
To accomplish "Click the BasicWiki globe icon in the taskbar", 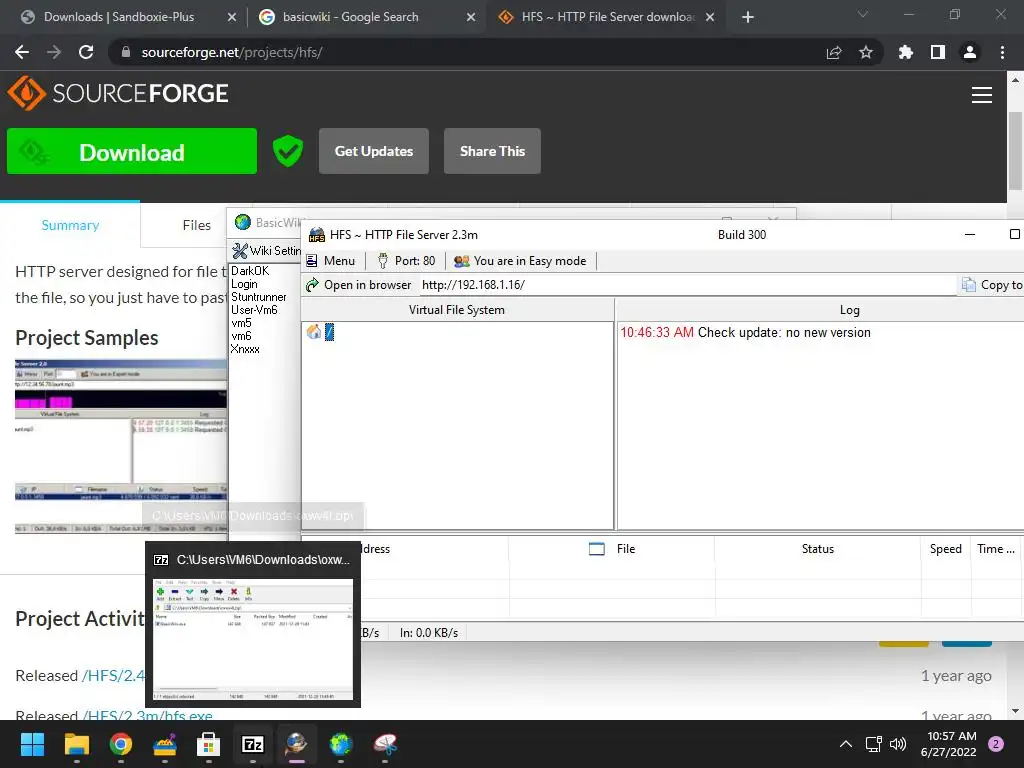I will tap(341, 744).
